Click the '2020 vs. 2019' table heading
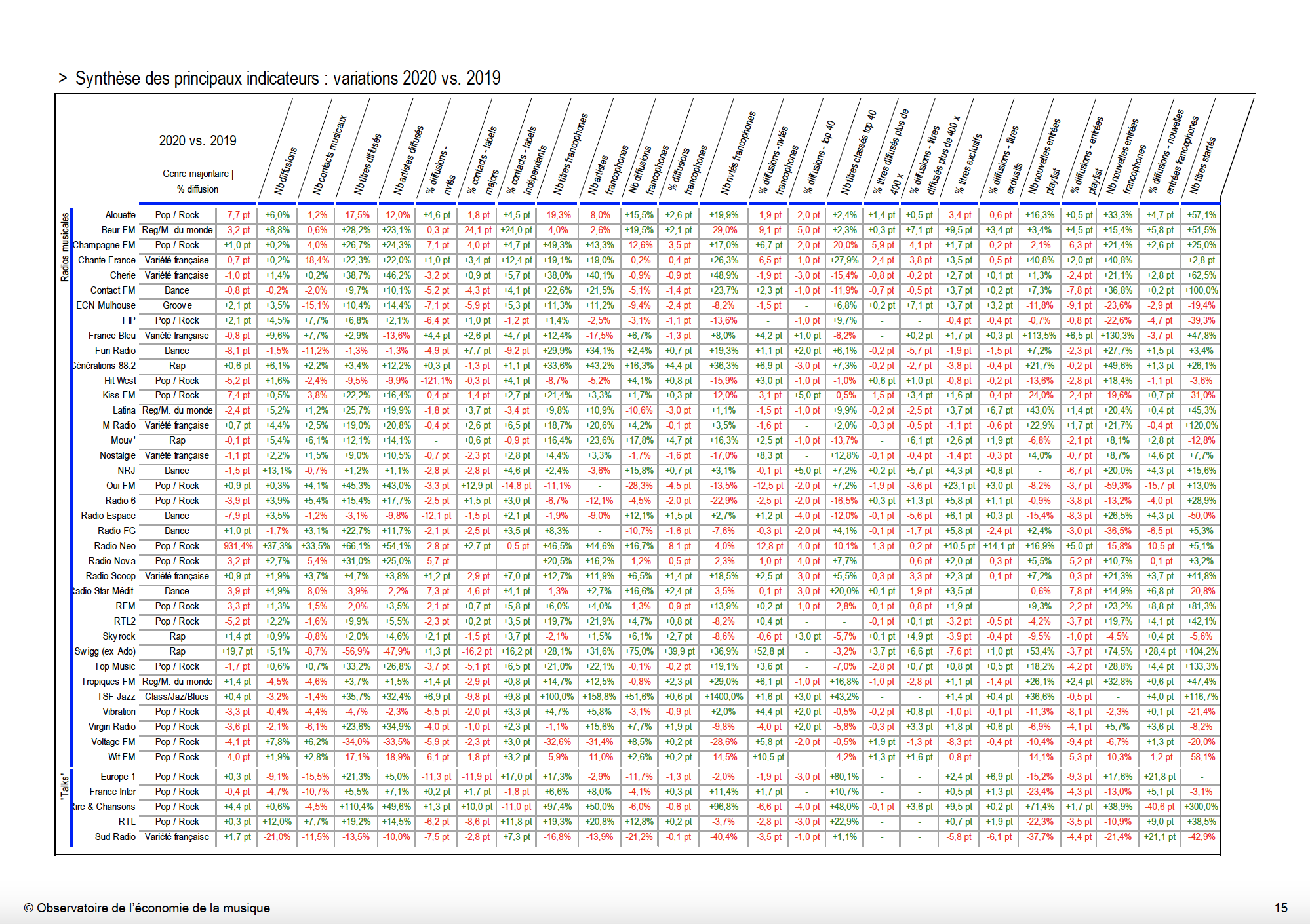1310x924 pixels. [197, 141]
